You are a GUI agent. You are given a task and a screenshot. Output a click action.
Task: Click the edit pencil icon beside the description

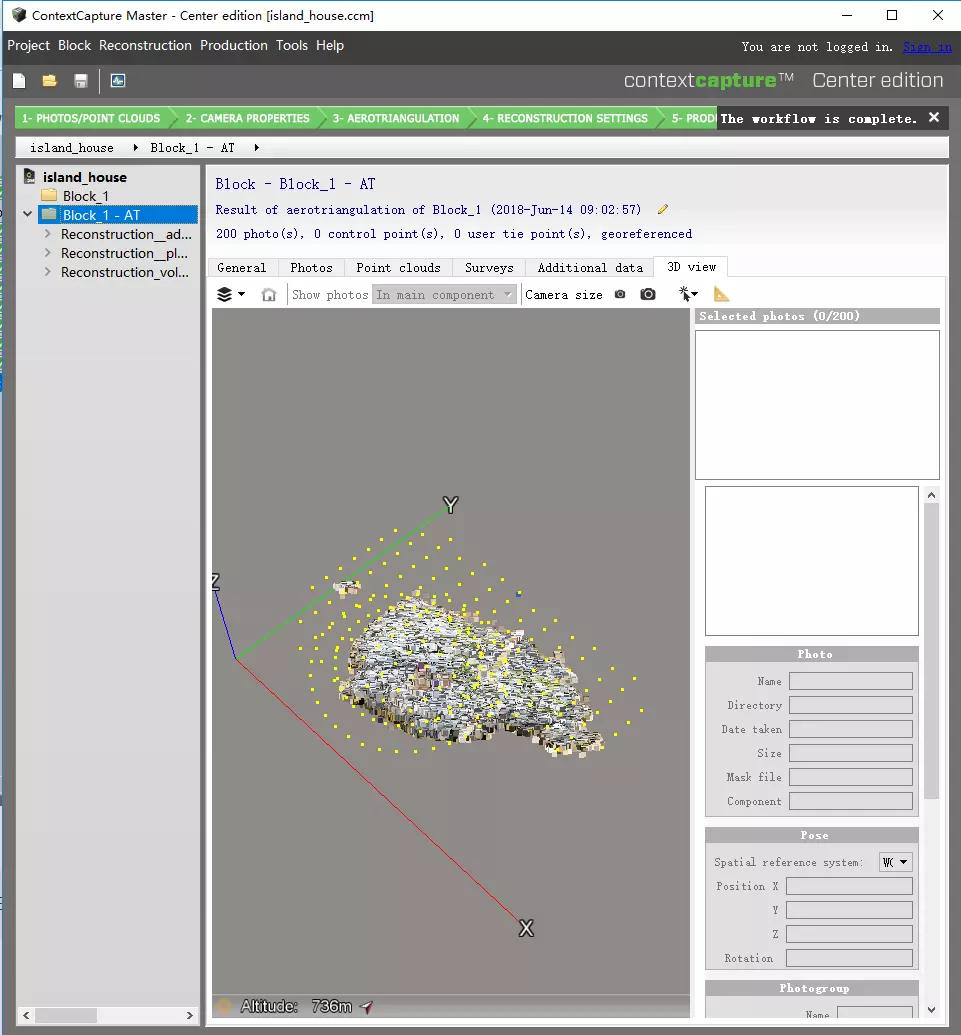click(663, 209)
